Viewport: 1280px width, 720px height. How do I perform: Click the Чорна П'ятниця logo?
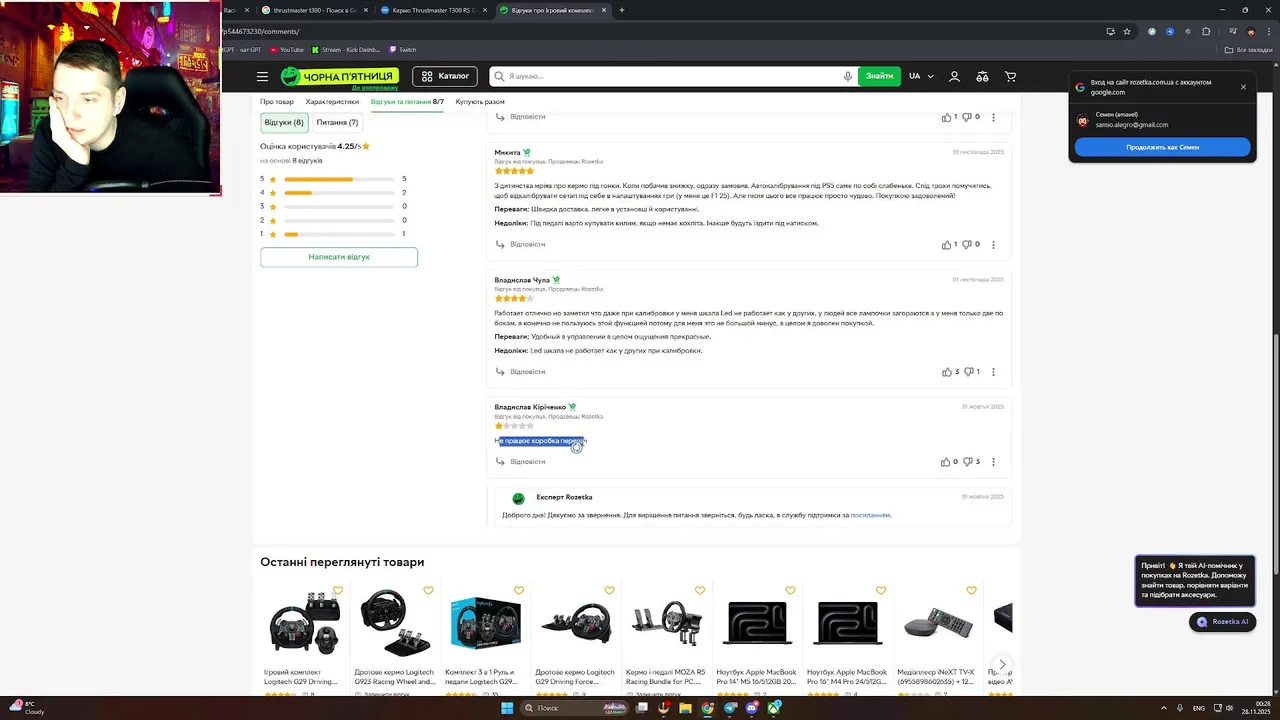tap(339, 76)
